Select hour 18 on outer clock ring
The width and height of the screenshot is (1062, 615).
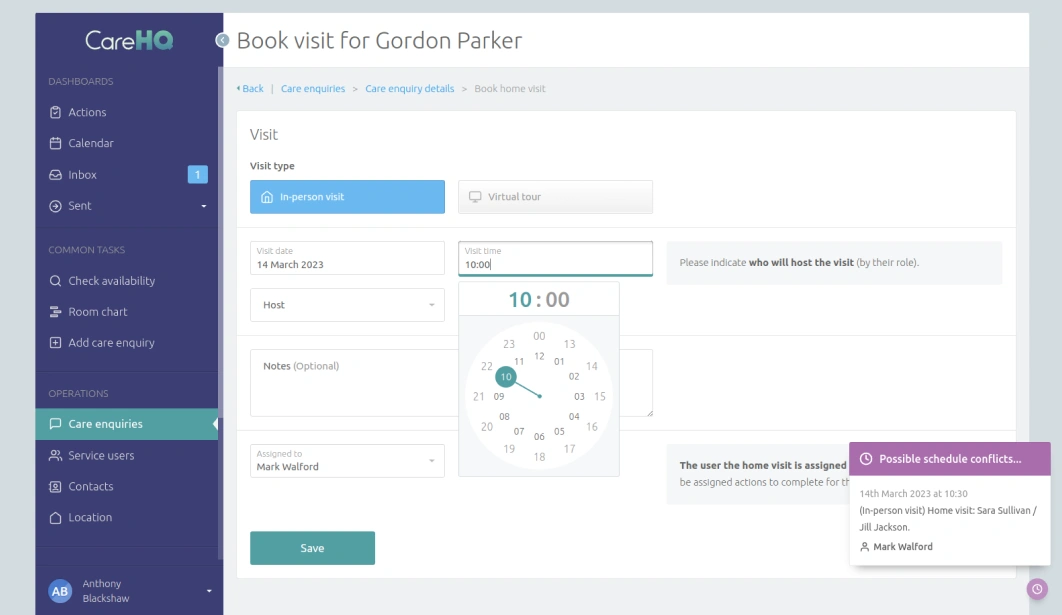click(539, 457)
